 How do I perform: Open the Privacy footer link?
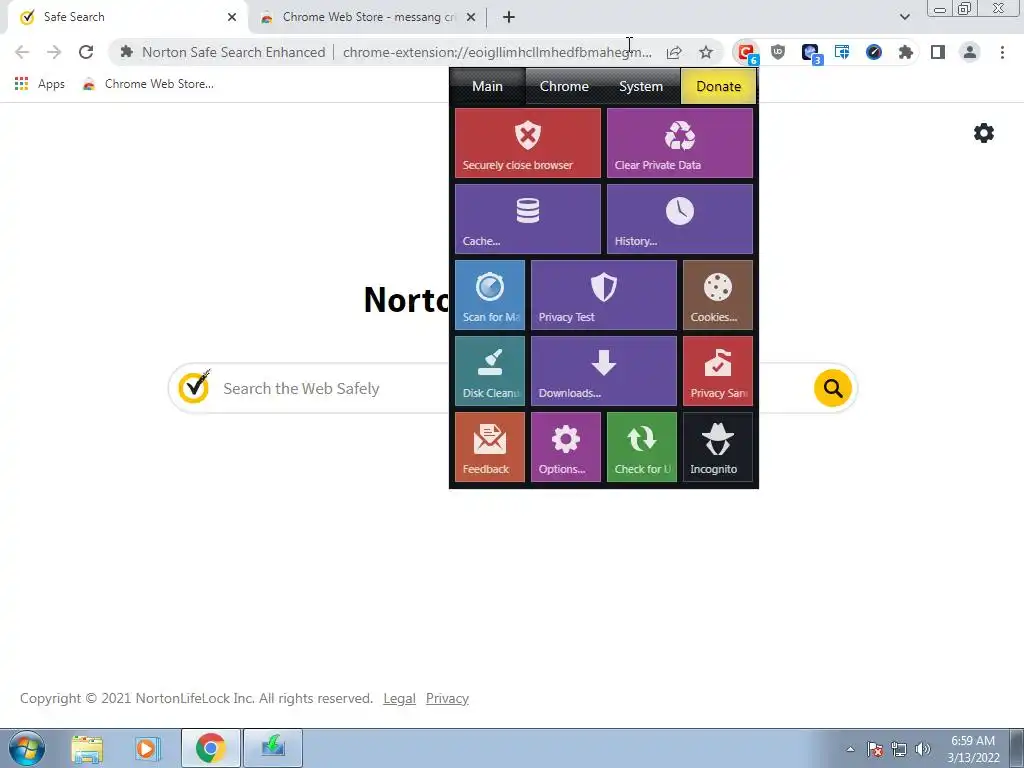click(x=447, y=698)
